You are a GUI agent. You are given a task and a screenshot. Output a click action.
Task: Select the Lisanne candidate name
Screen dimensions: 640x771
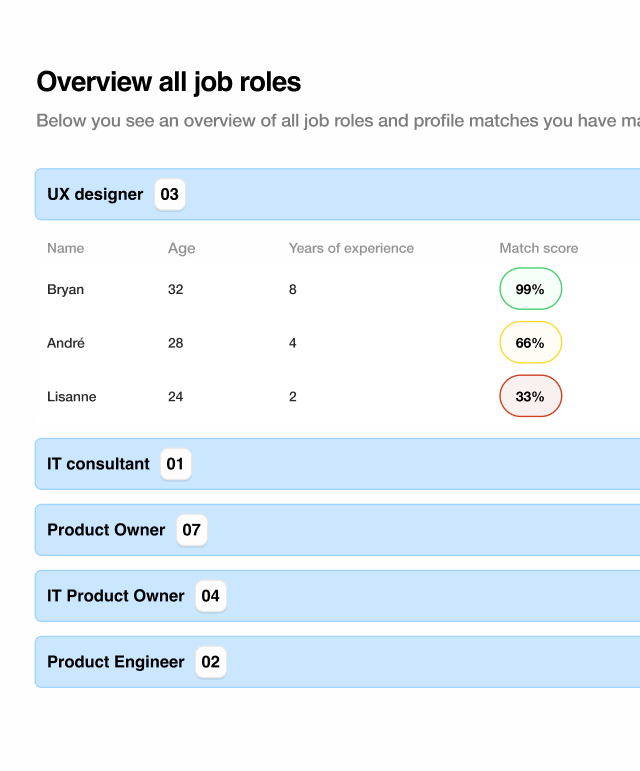pos(72,396)
